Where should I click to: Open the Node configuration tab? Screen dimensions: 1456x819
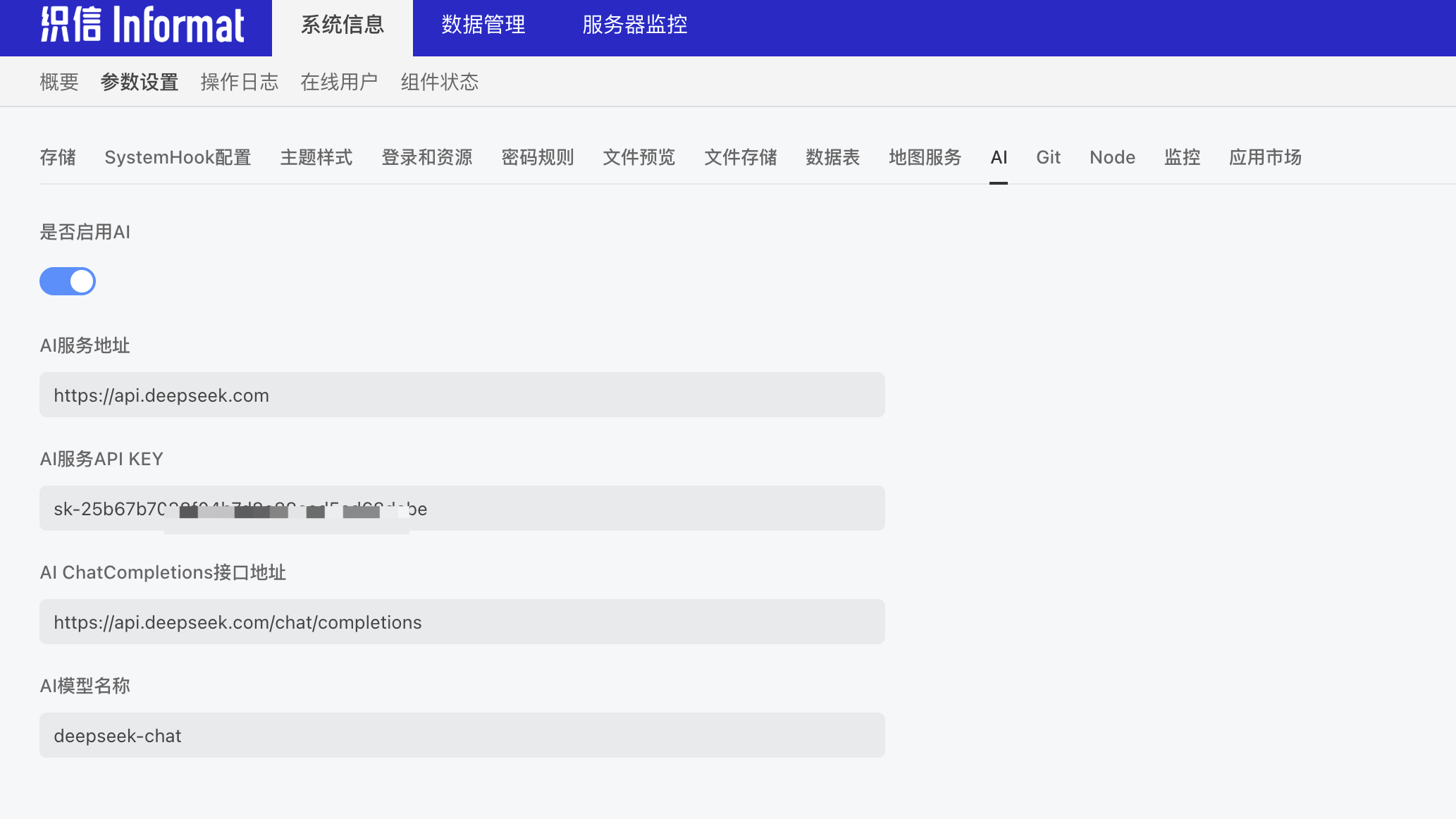tap(1112, 157)
